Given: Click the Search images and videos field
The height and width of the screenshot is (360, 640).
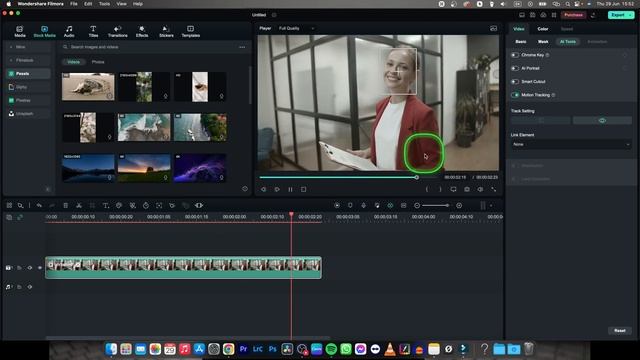Looking at the screenshot, I should pos(149,47).
